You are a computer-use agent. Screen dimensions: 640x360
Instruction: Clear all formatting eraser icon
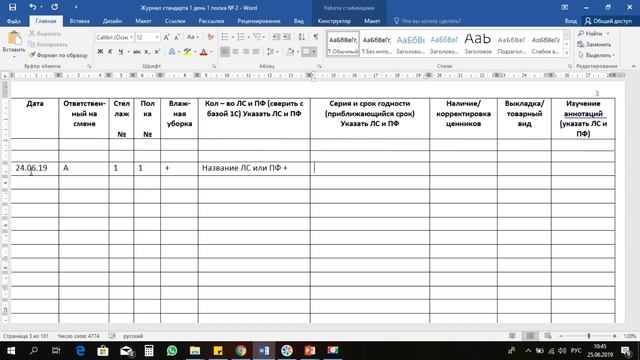point(211,37)
